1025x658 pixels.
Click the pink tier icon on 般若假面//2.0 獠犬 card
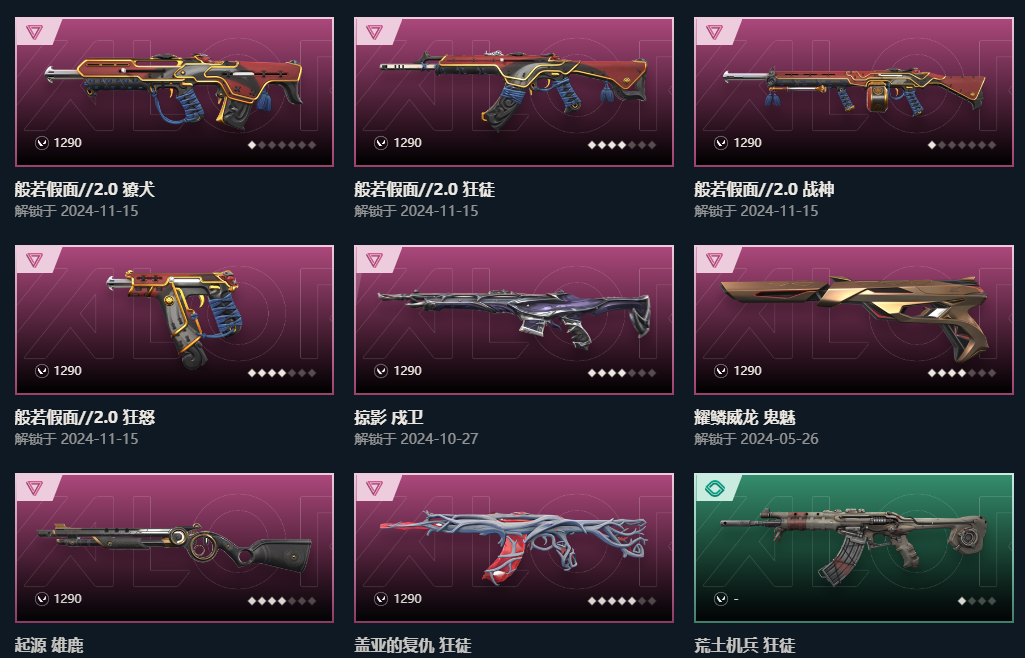point(35,31)
